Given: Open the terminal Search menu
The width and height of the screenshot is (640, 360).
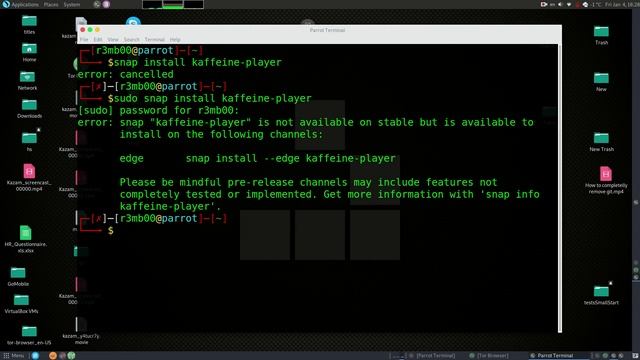Looking at the screenshot, I should tap(131, 40).
